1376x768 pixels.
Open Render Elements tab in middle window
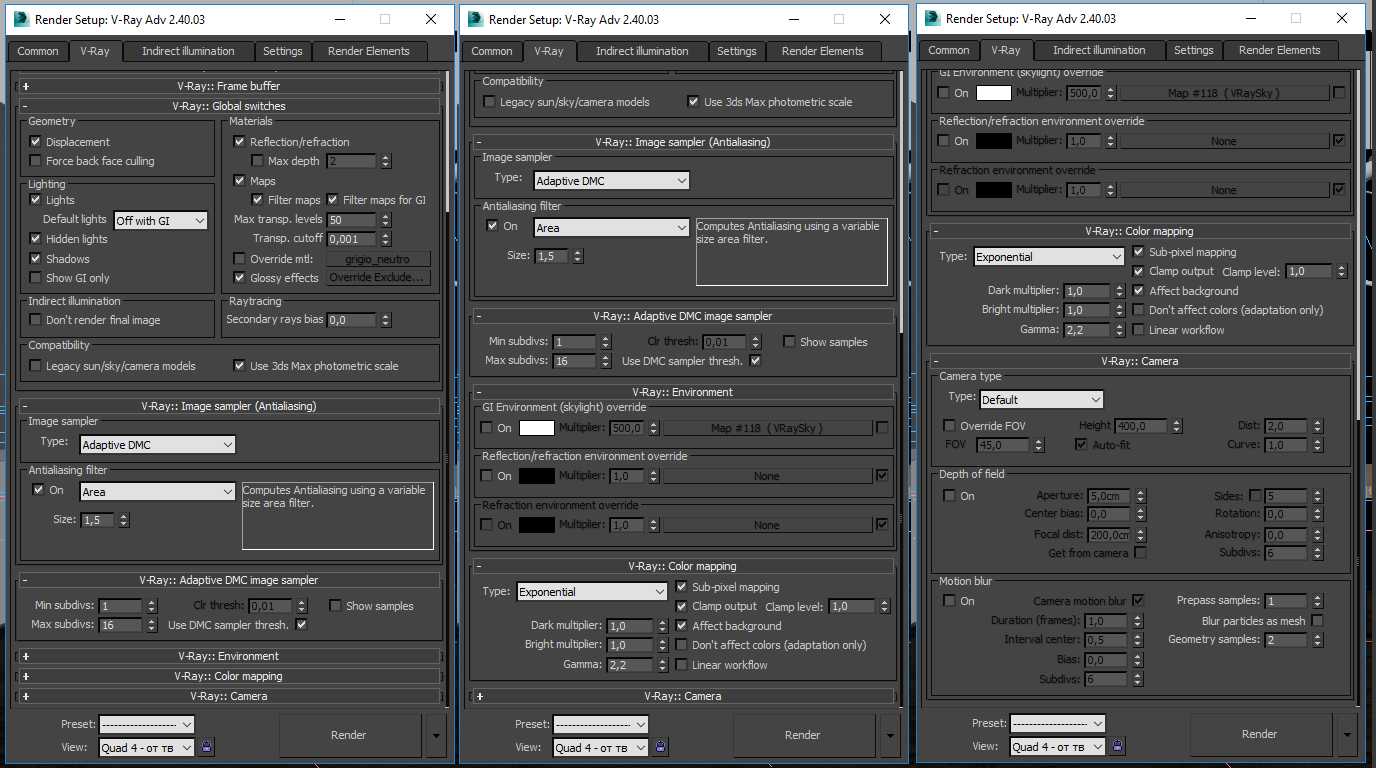[824, 51]
